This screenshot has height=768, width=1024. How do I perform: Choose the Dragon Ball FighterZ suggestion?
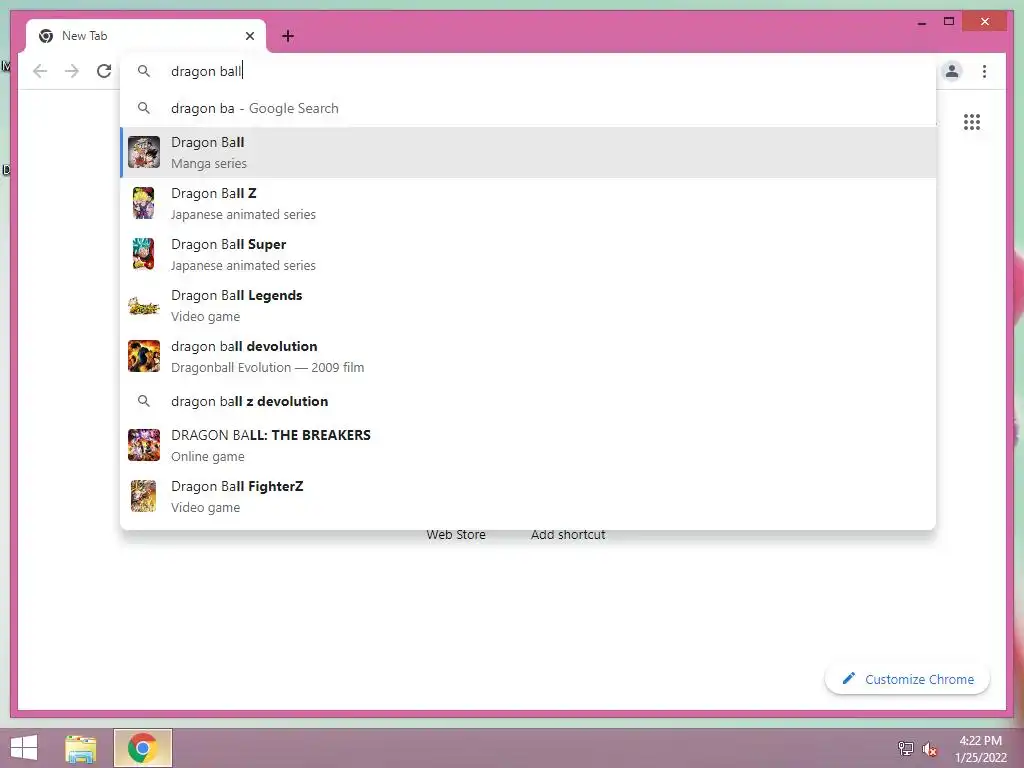pyautogui.click(x=528, y=496)
